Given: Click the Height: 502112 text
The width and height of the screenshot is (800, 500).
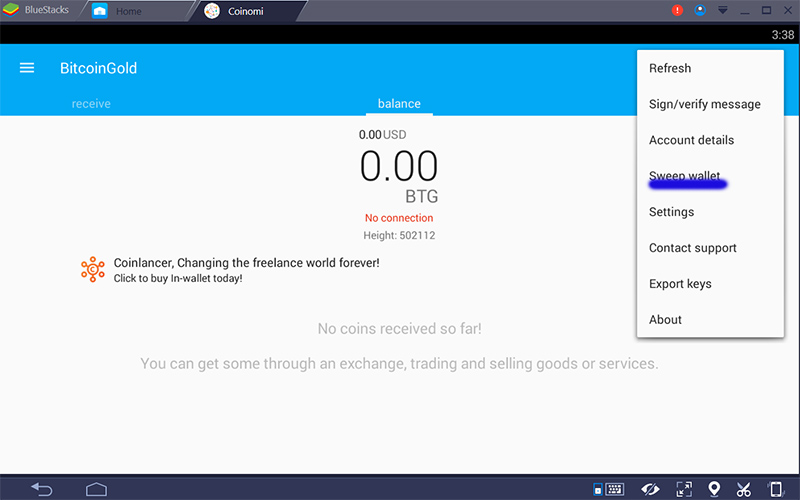Looking at the screenshot, I should [399, 235].
